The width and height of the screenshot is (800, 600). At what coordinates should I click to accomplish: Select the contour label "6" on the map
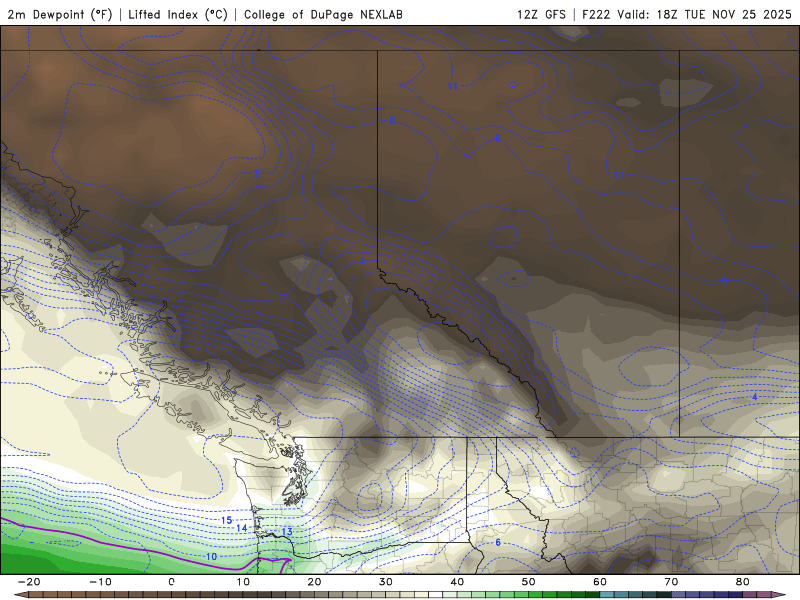tap(498, 542)
